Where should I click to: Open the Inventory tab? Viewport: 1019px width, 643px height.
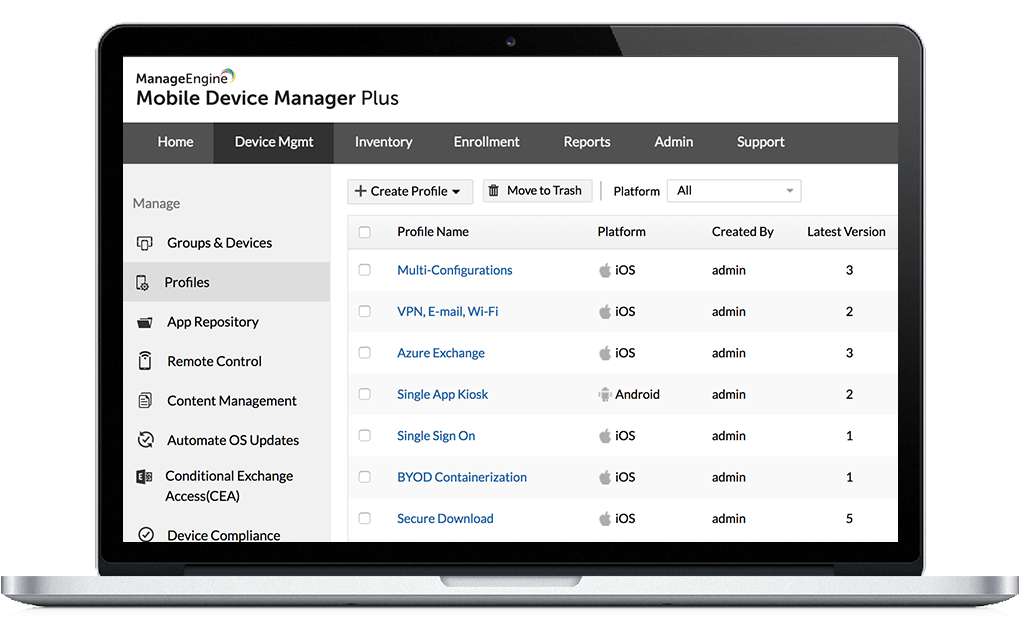[x=383, y=142]
